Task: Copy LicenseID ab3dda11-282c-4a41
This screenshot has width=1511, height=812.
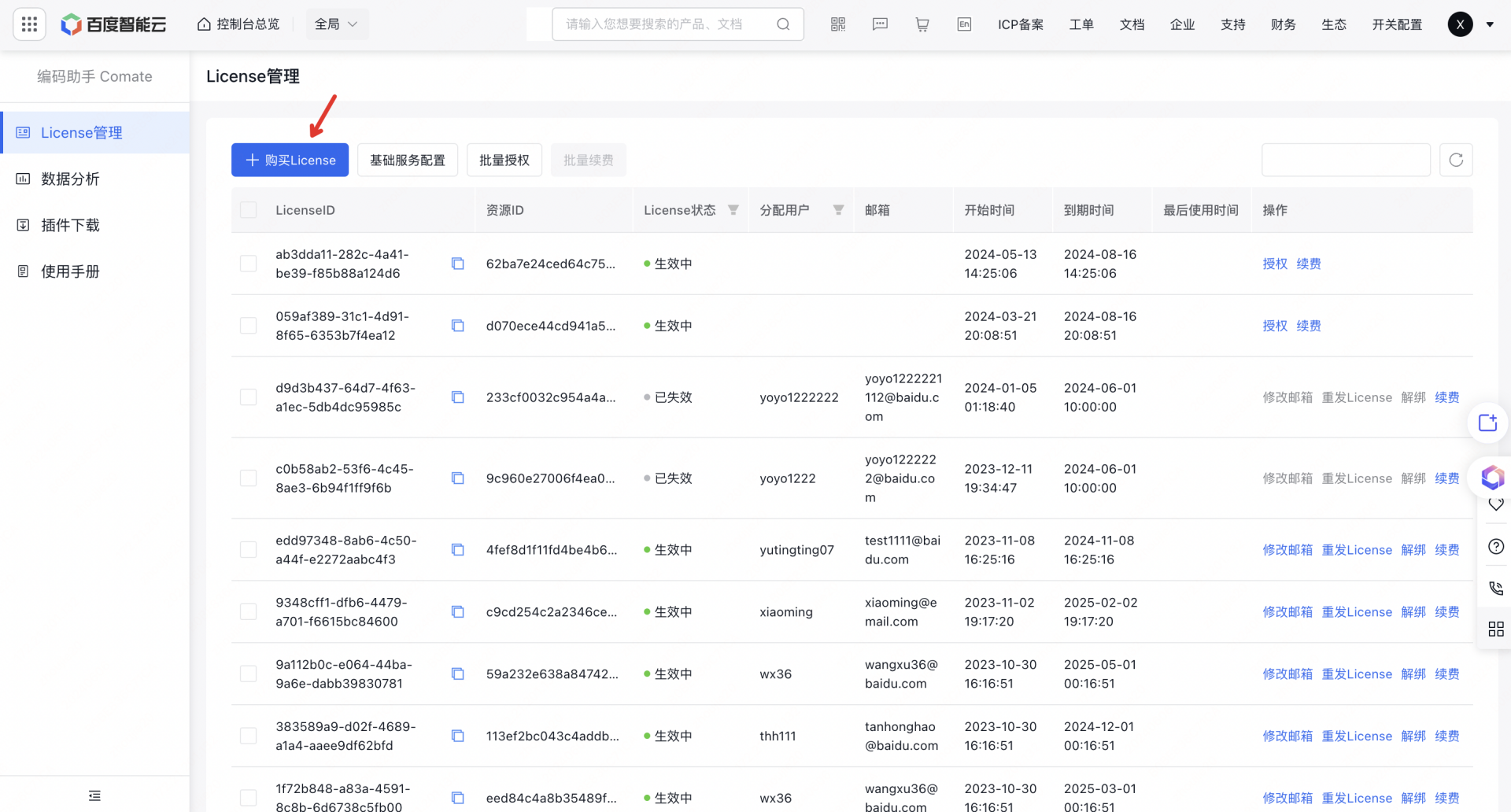Action: (x=457, y=264)
